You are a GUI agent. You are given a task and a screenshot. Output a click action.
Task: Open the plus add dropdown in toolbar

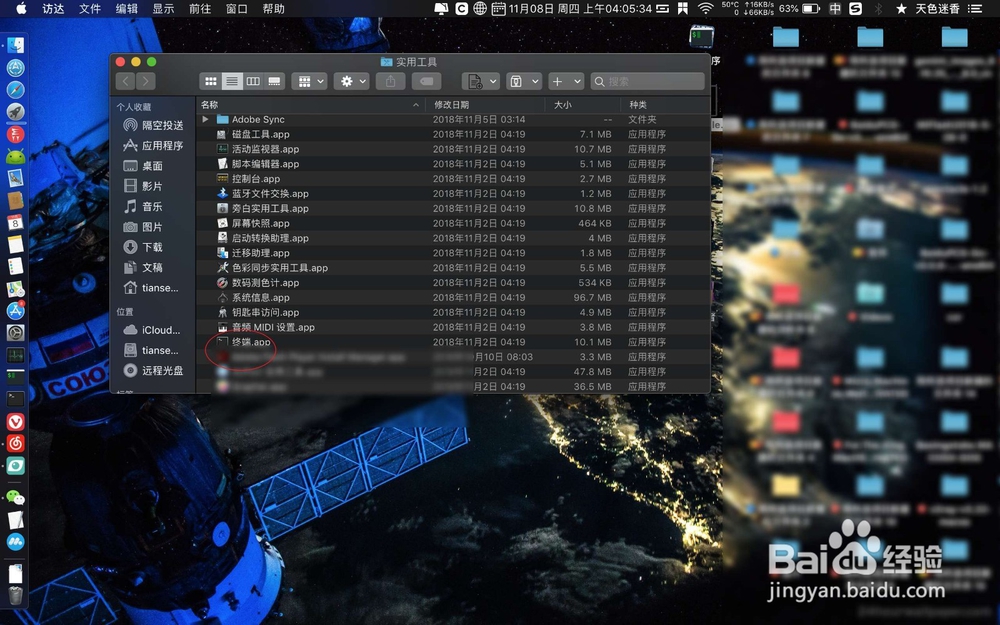566,81
